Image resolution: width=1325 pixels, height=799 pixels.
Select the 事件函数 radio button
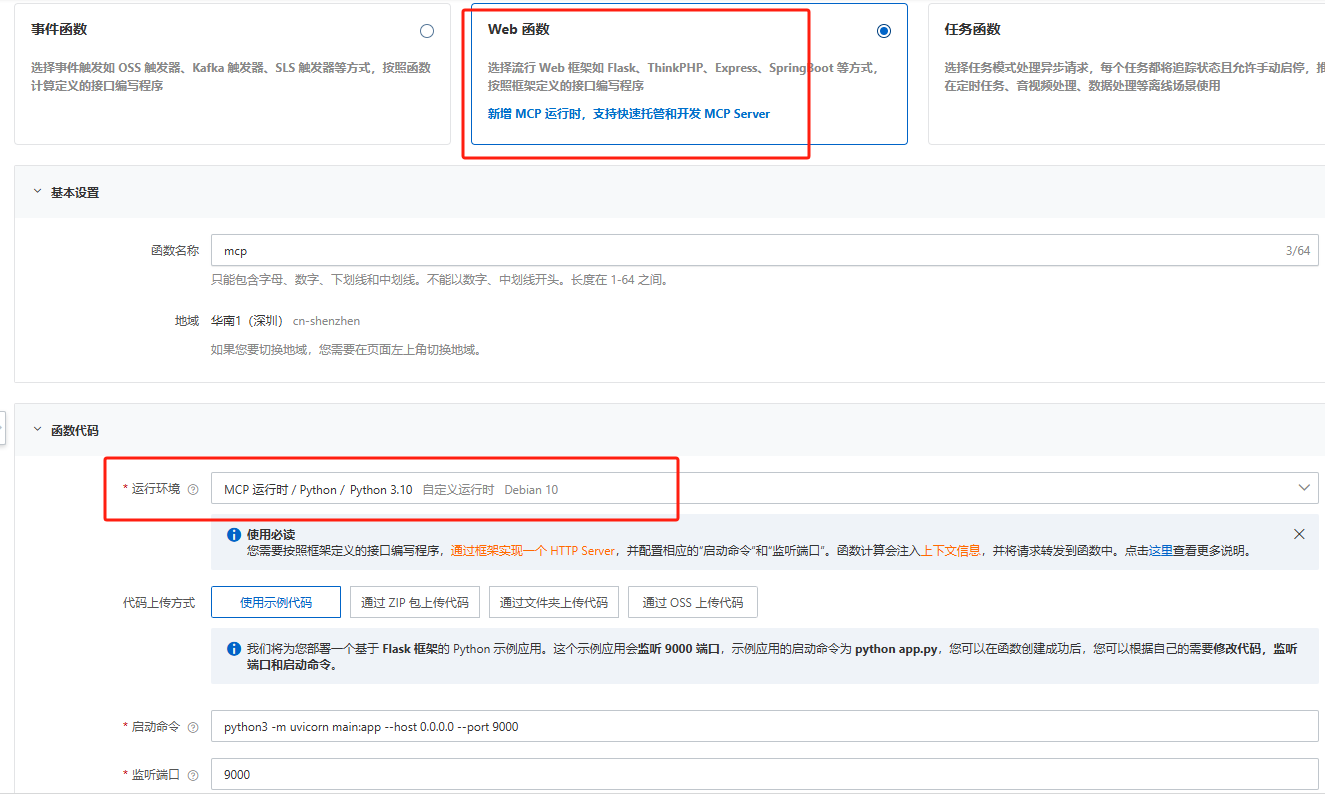[x=427, y=31]
